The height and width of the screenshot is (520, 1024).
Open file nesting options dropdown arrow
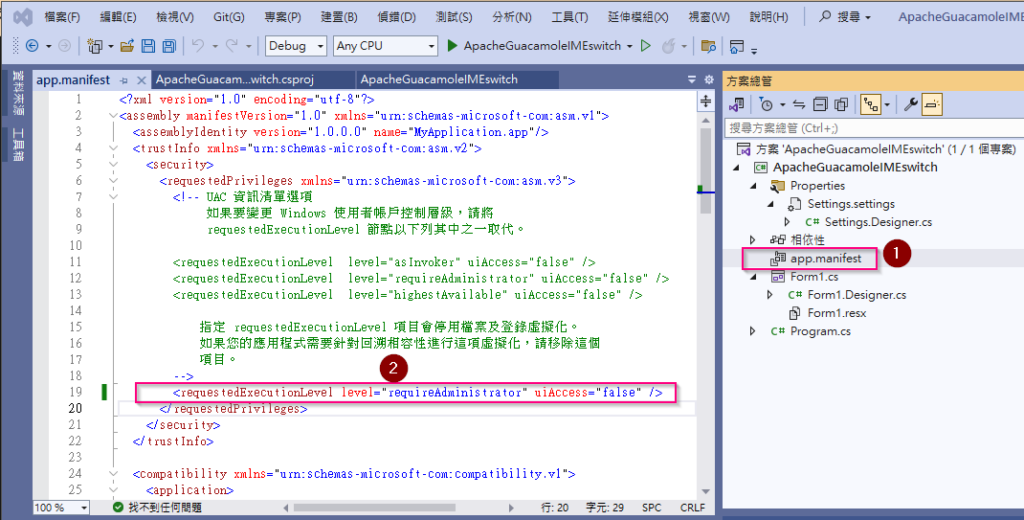887,105
